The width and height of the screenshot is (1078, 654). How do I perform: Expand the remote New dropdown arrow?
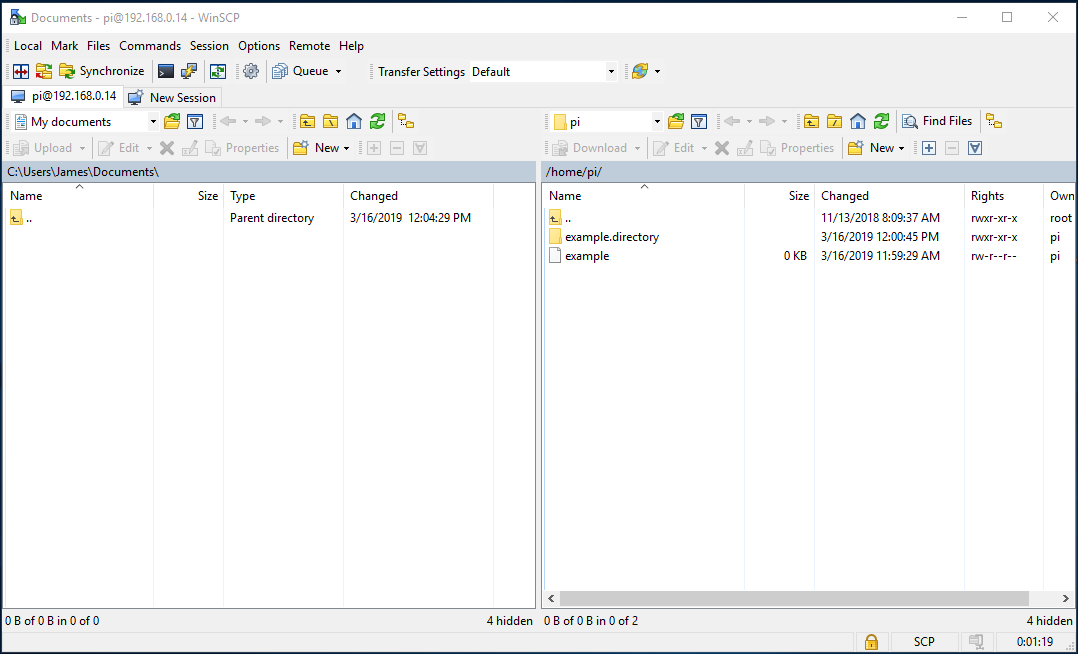[901, 149]
